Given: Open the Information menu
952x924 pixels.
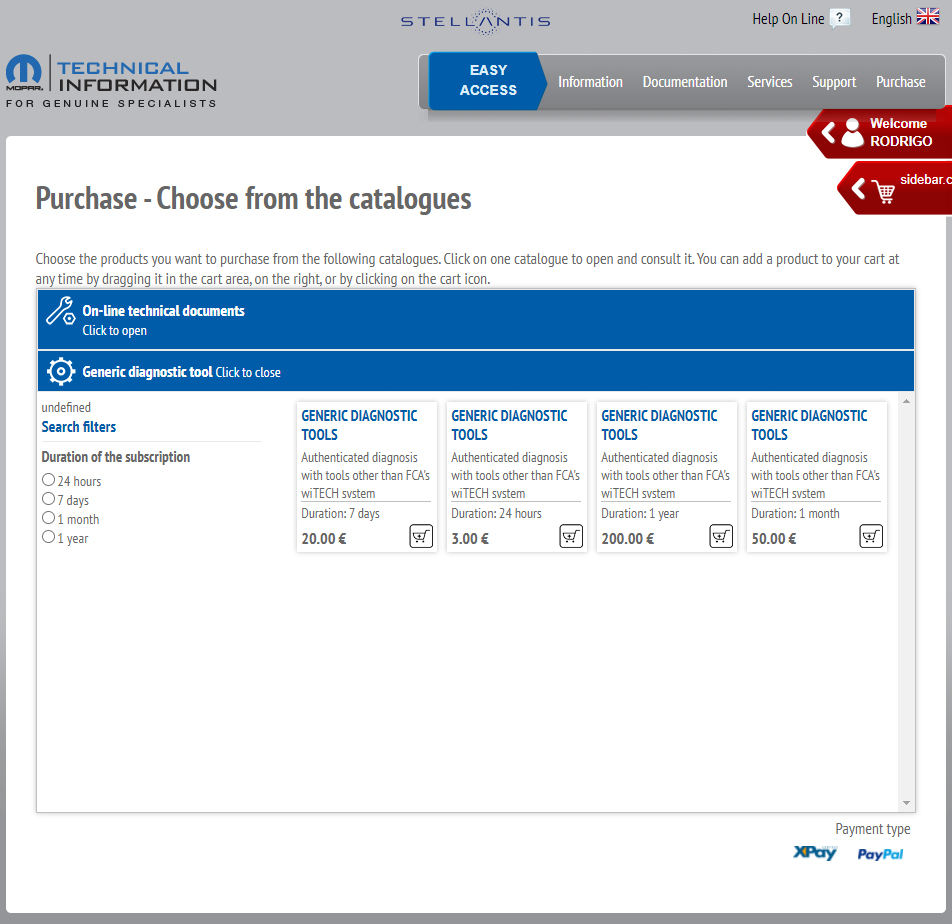Looking at the screenshot, I should [590, 82].
